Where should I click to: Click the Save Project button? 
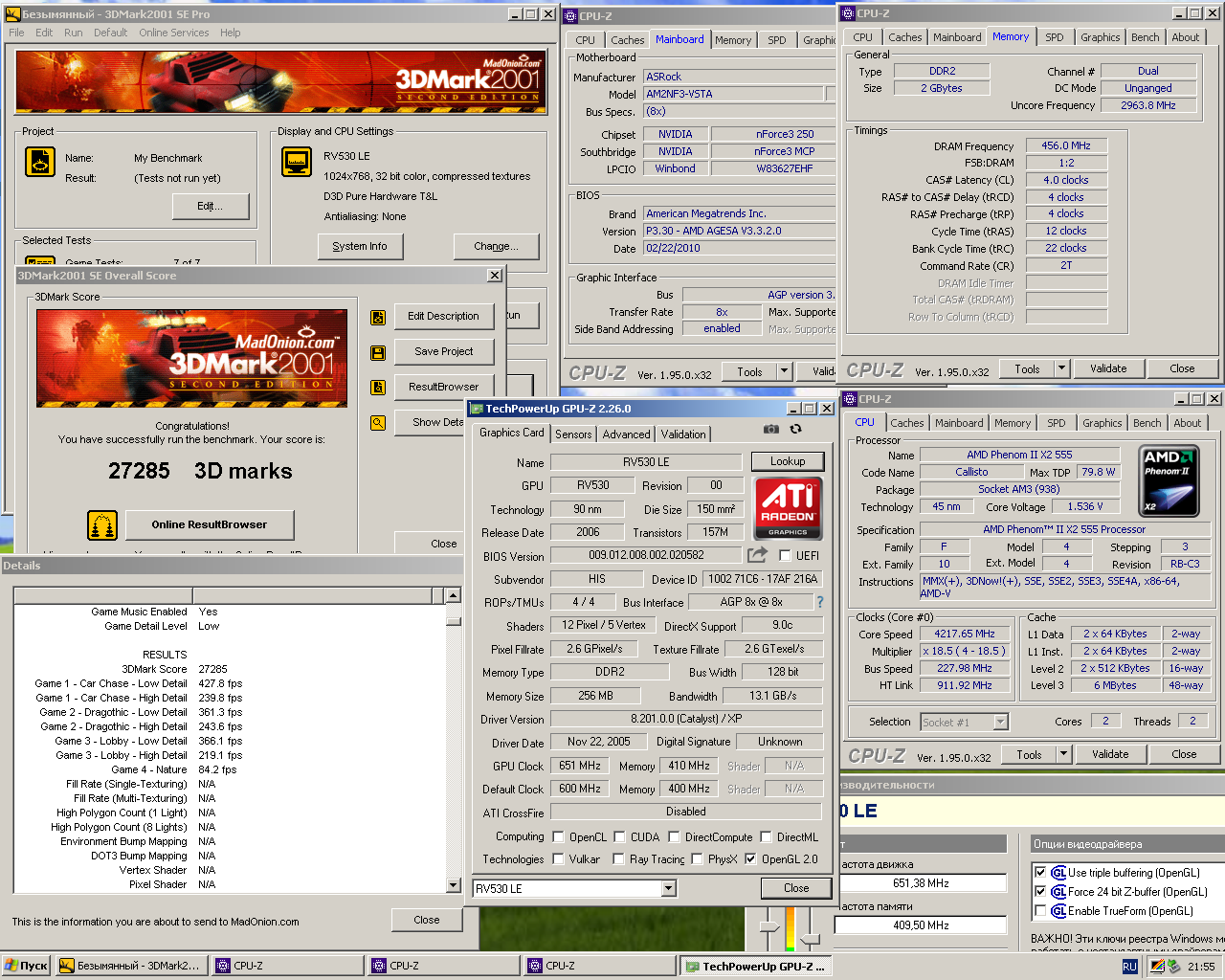click(x=444, y=352)
